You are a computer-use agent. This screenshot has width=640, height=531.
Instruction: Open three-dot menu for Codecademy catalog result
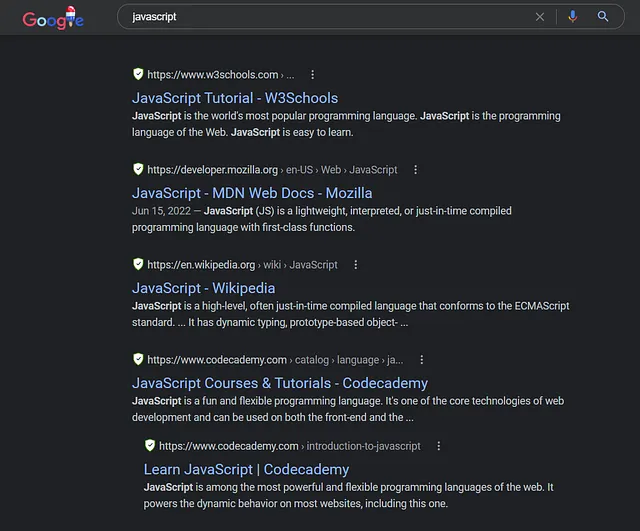(422, 360)
